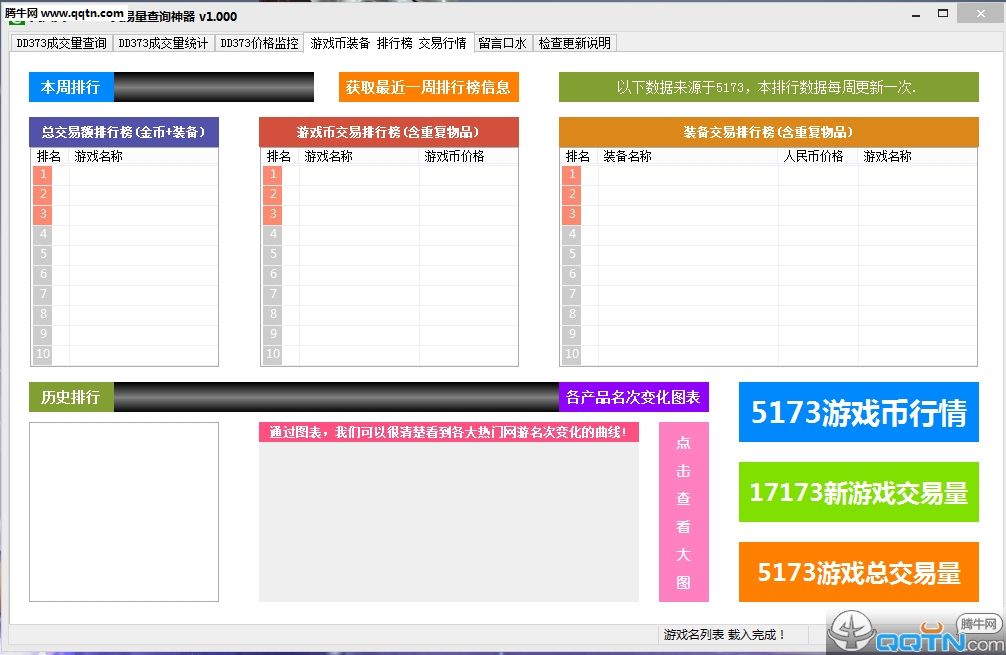Close the application window
1006x655 pixels.
click(981, 13)
